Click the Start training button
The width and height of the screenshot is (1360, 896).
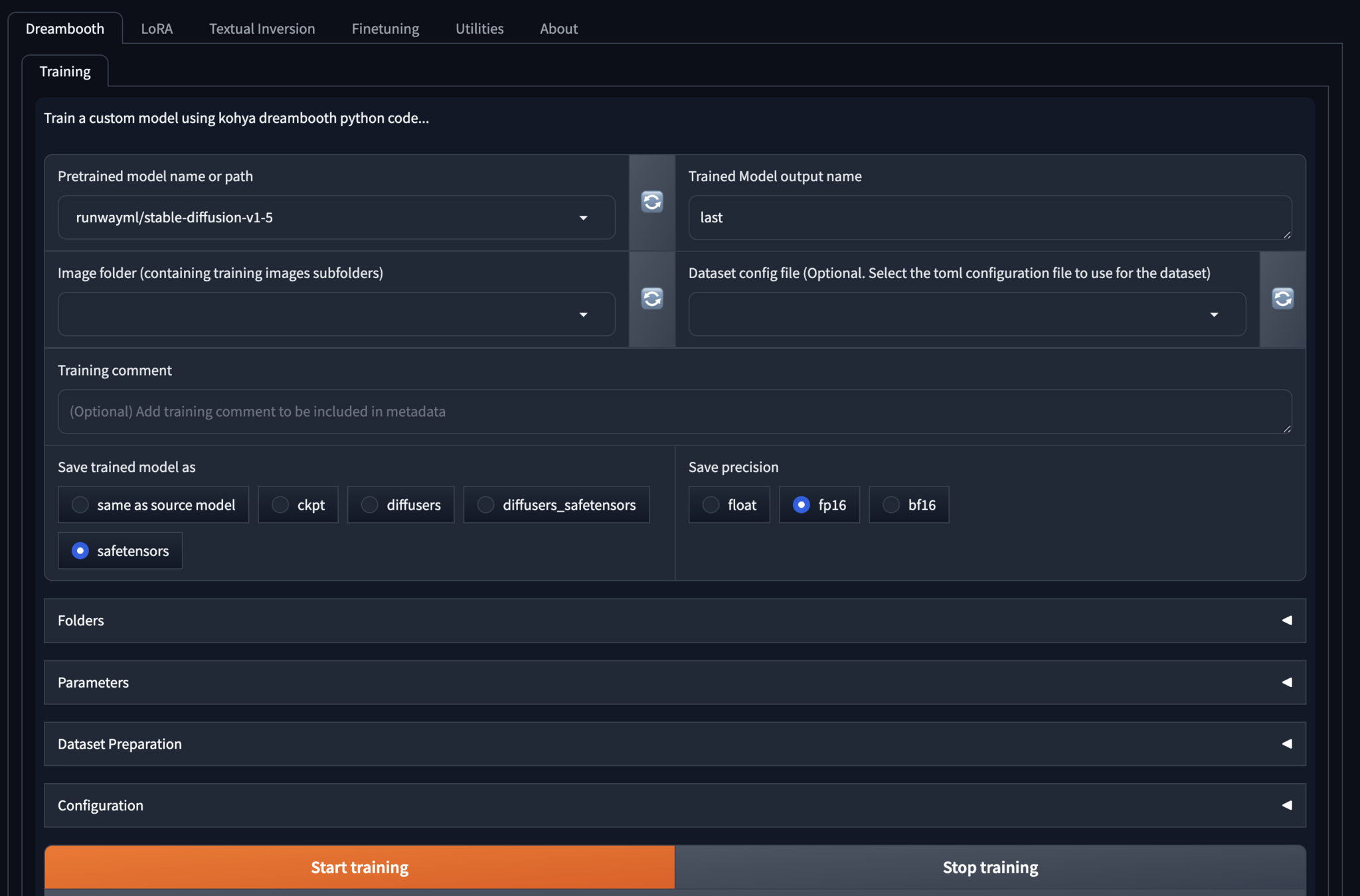[x=359, y=867]
